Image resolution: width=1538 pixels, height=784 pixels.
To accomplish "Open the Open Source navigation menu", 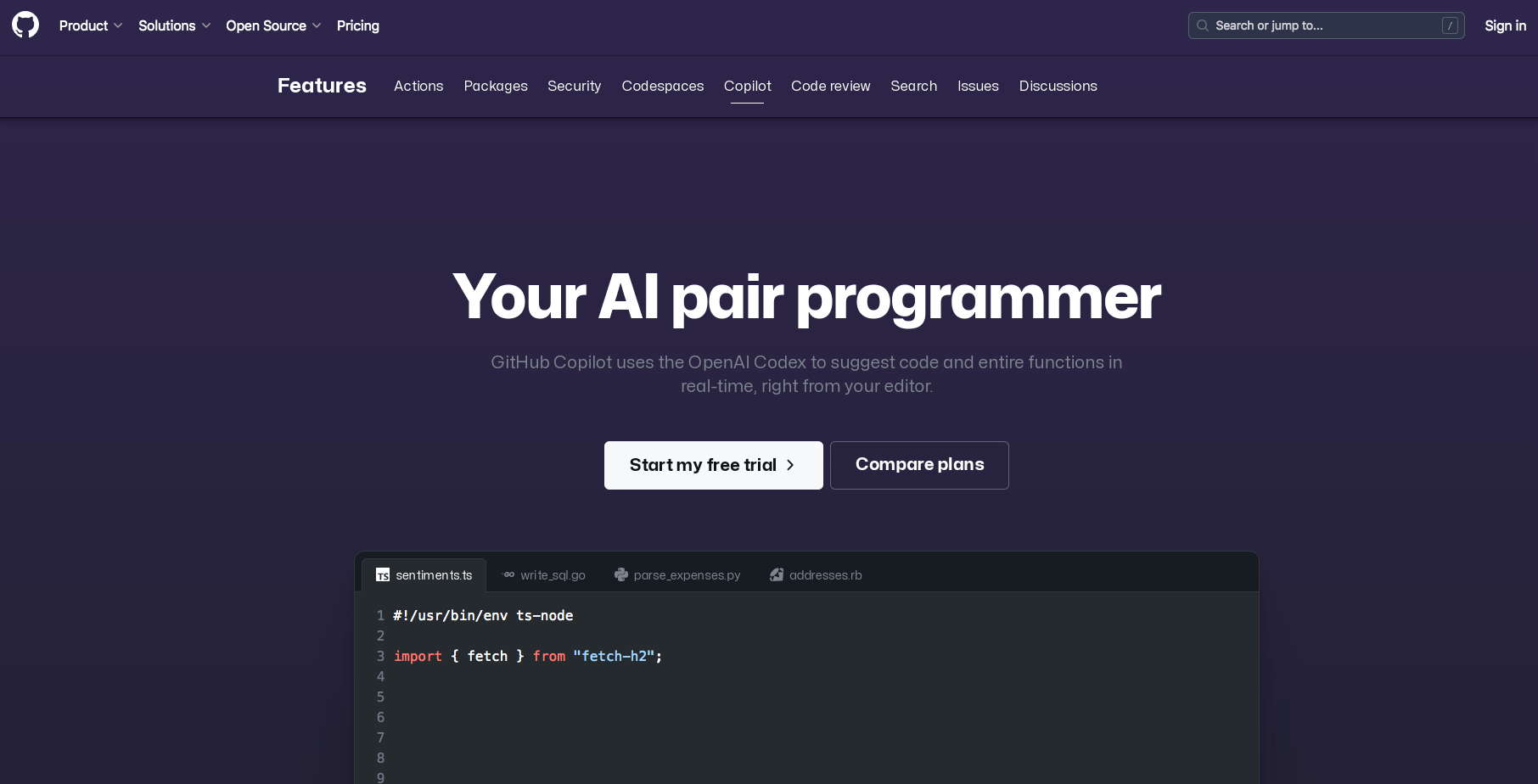I will [273, 25].
